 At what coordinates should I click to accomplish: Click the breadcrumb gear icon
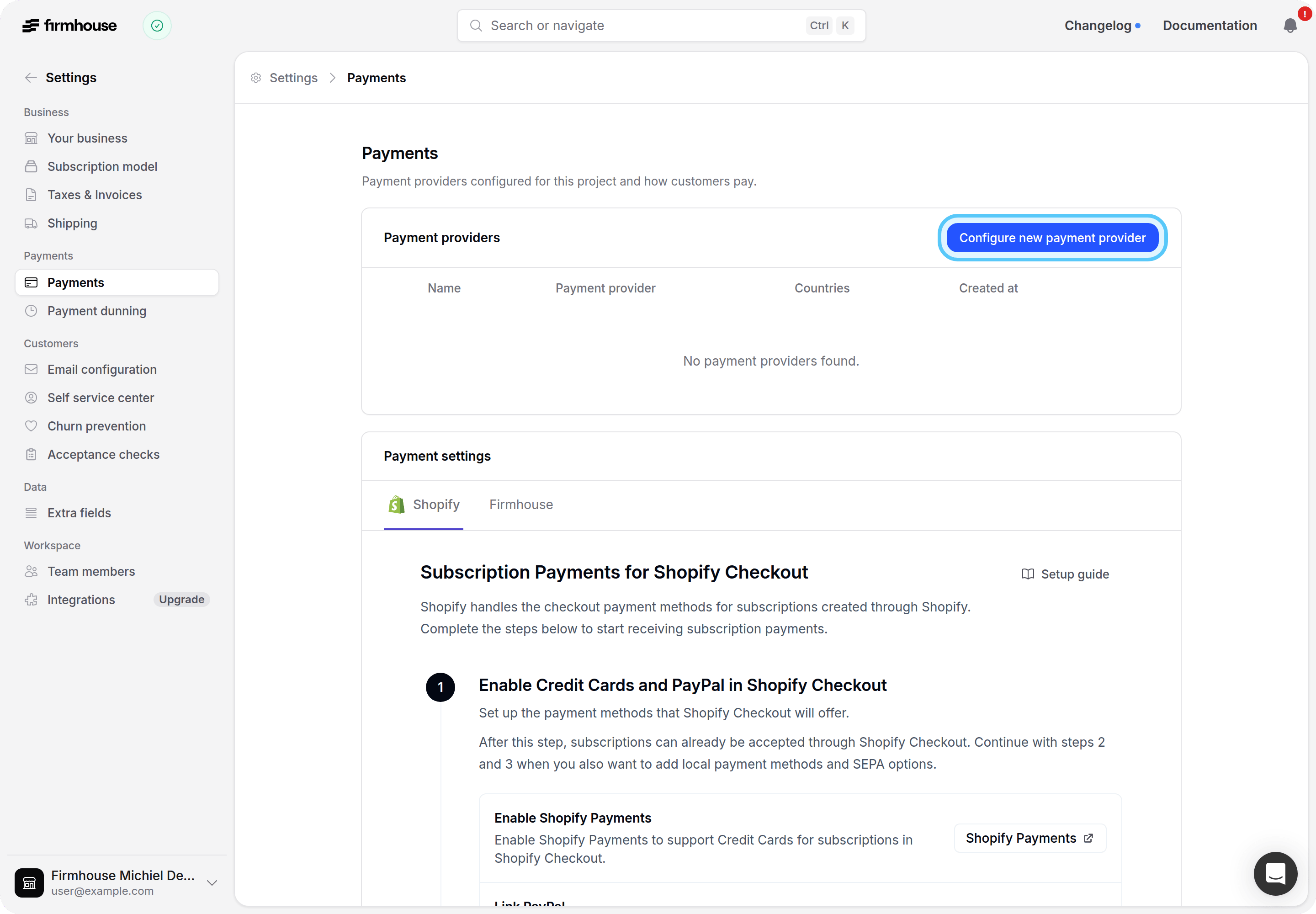[256, 78]
